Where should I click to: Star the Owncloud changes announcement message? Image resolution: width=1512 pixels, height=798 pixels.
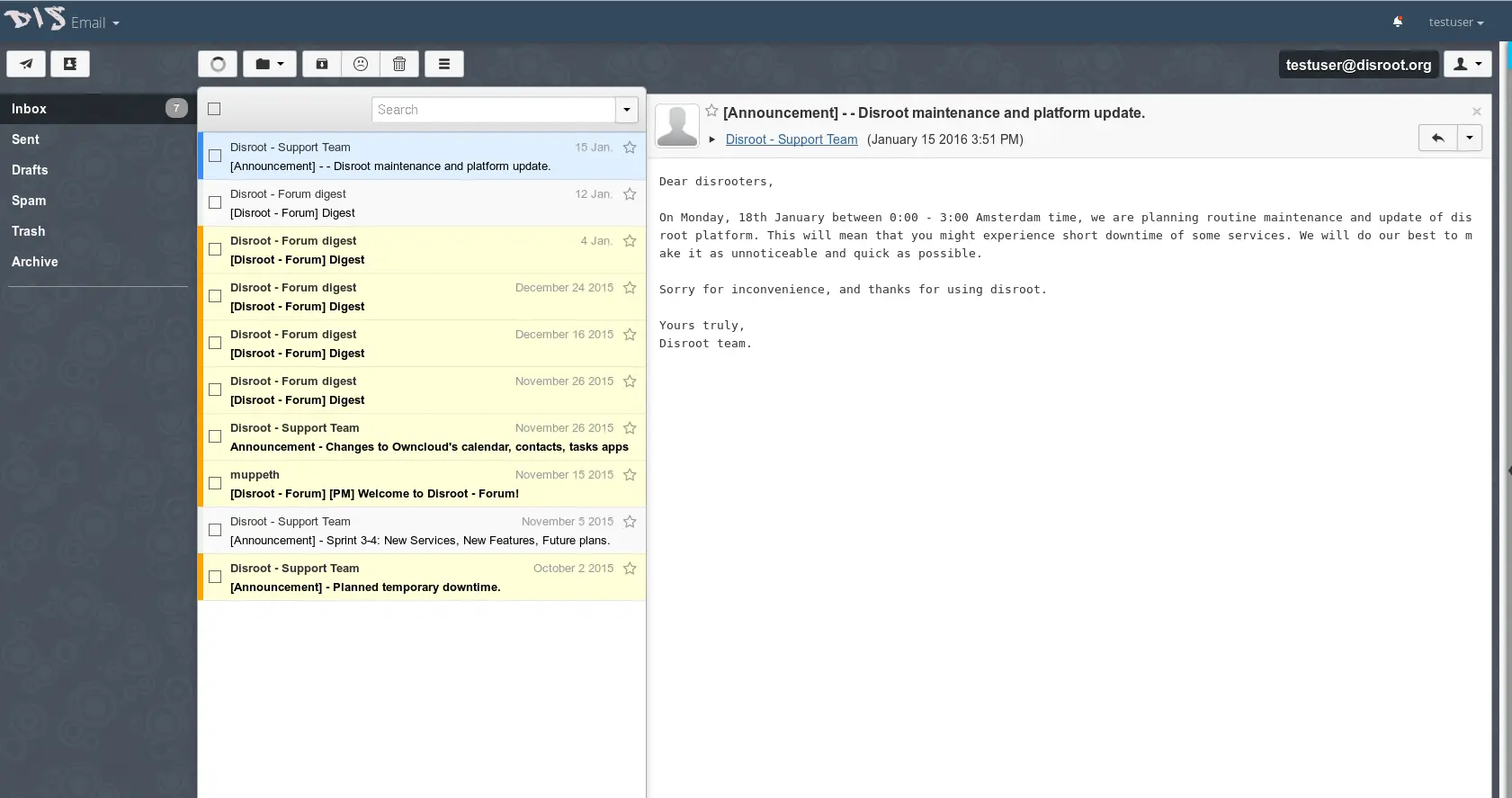[x=630, y=428]
